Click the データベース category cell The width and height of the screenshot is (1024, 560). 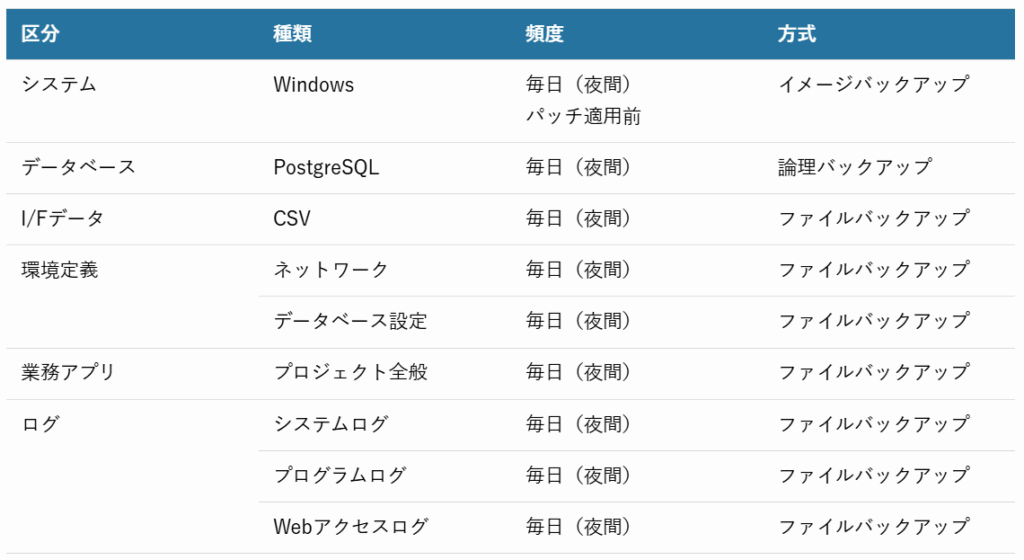(x=78, y=167)
